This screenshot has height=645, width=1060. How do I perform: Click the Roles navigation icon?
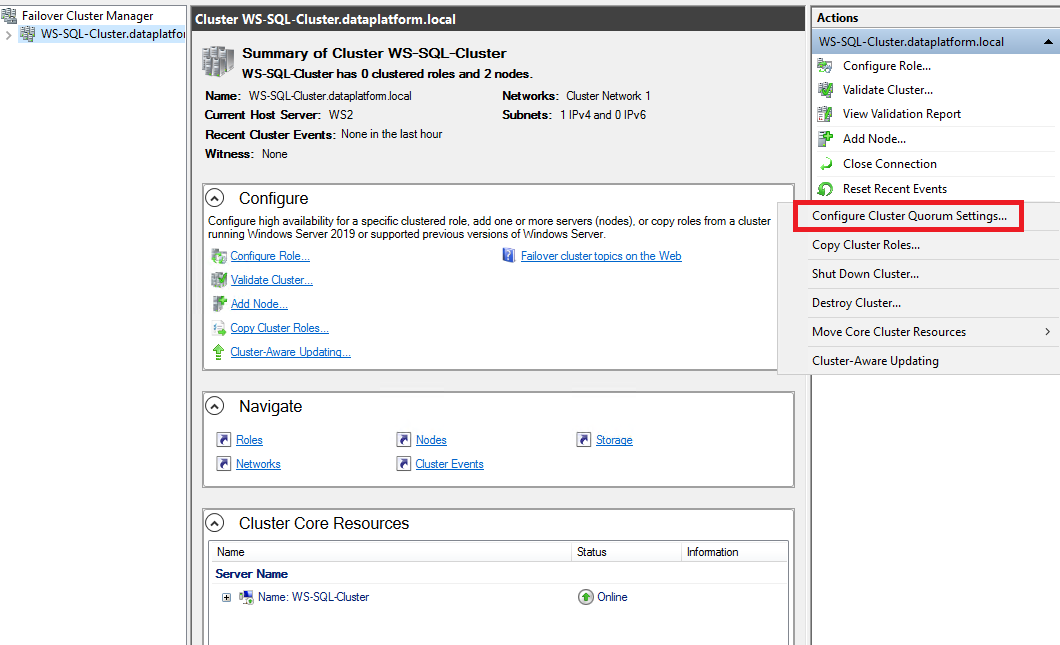(226, 440)
